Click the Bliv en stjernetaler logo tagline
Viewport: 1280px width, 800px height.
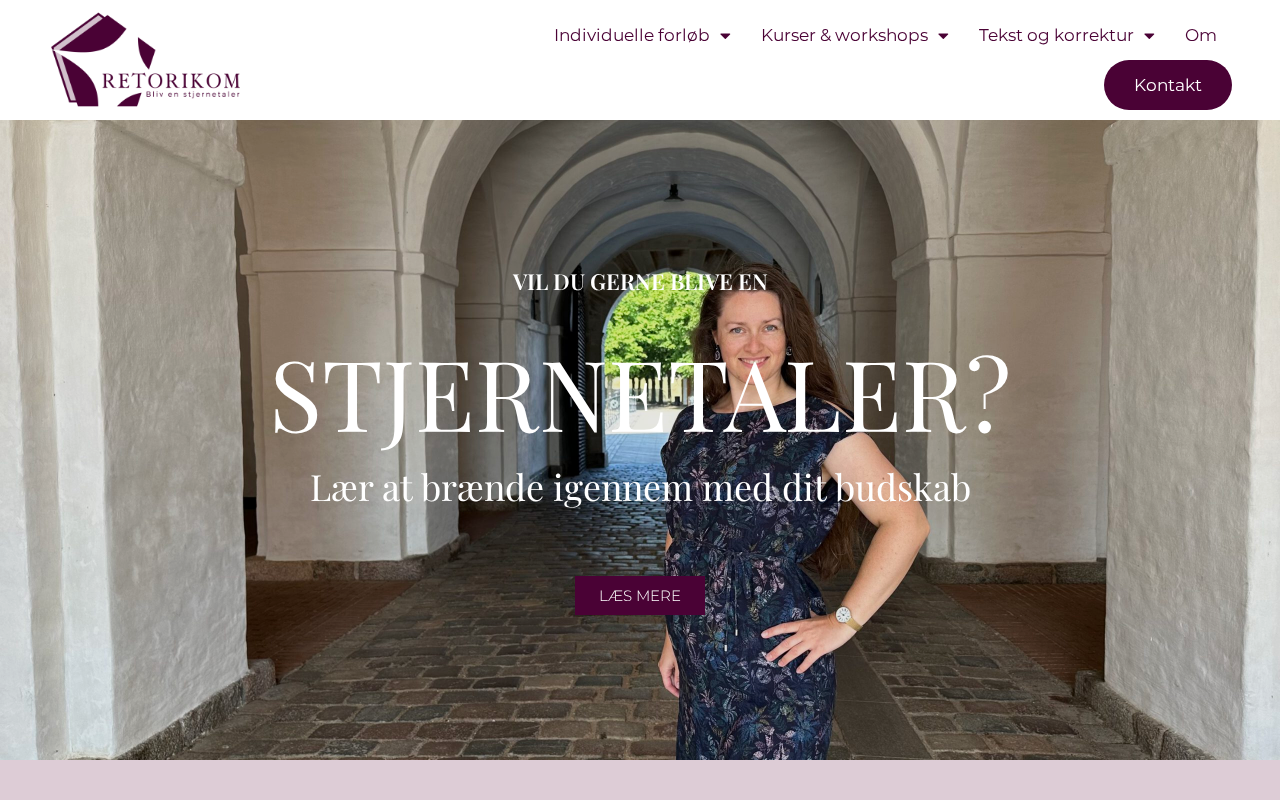click(193, 95)
